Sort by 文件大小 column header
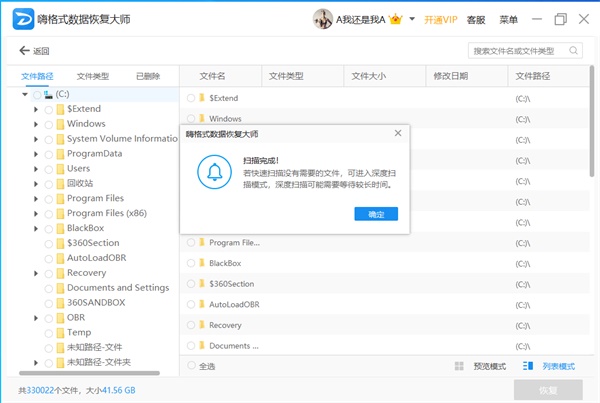The height and width of the screenshot is (403, 600). (x=368, y=76)
